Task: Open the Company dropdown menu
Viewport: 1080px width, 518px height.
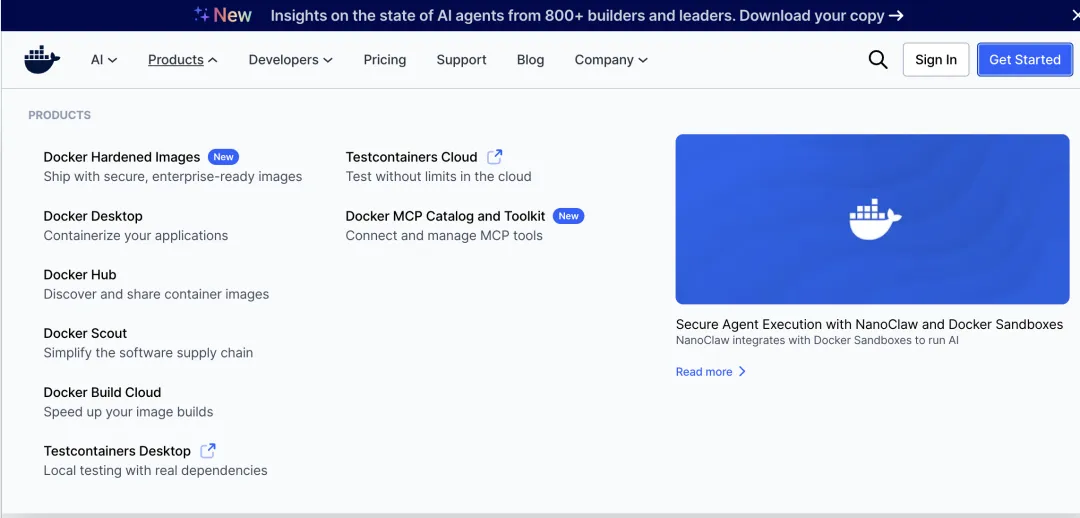Action: [x=610, y=60]
